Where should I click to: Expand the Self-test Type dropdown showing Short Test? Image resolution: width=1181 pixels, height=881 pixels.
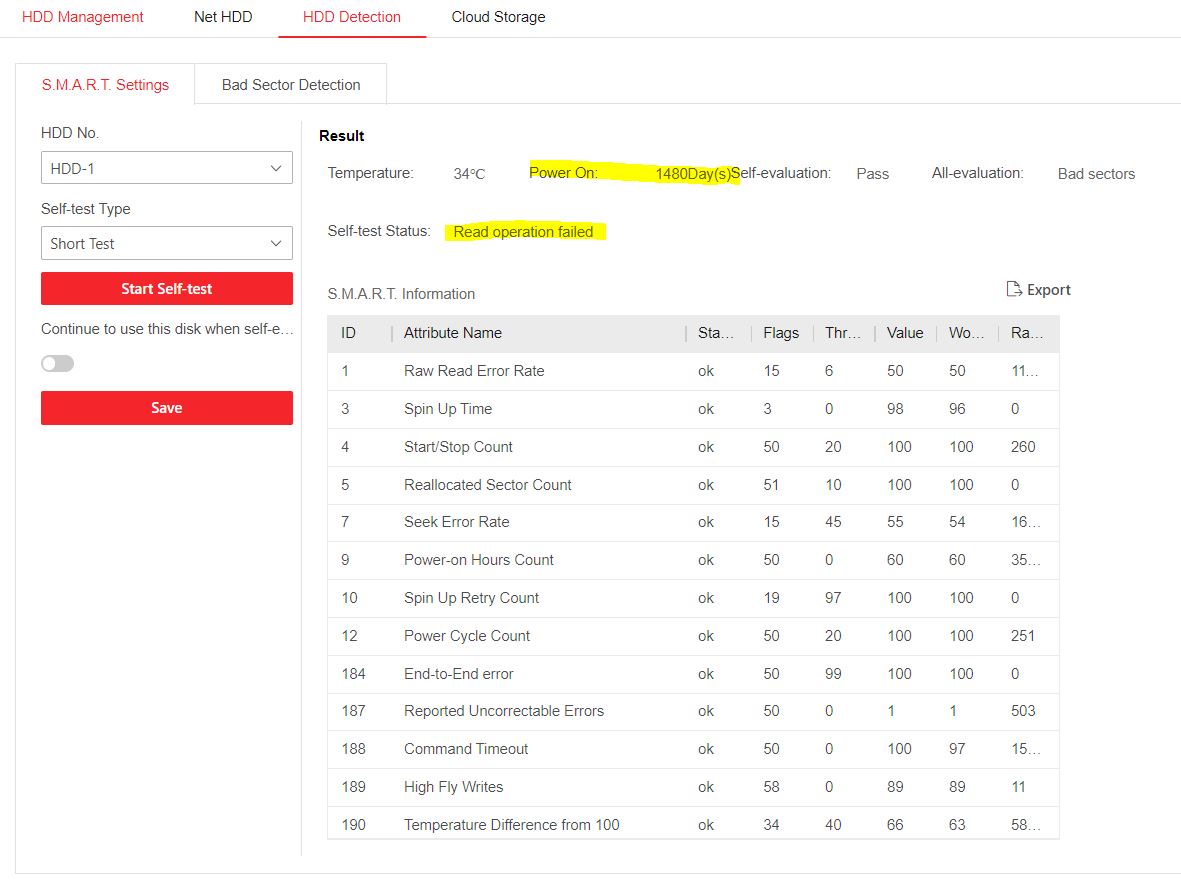point(166,243)
